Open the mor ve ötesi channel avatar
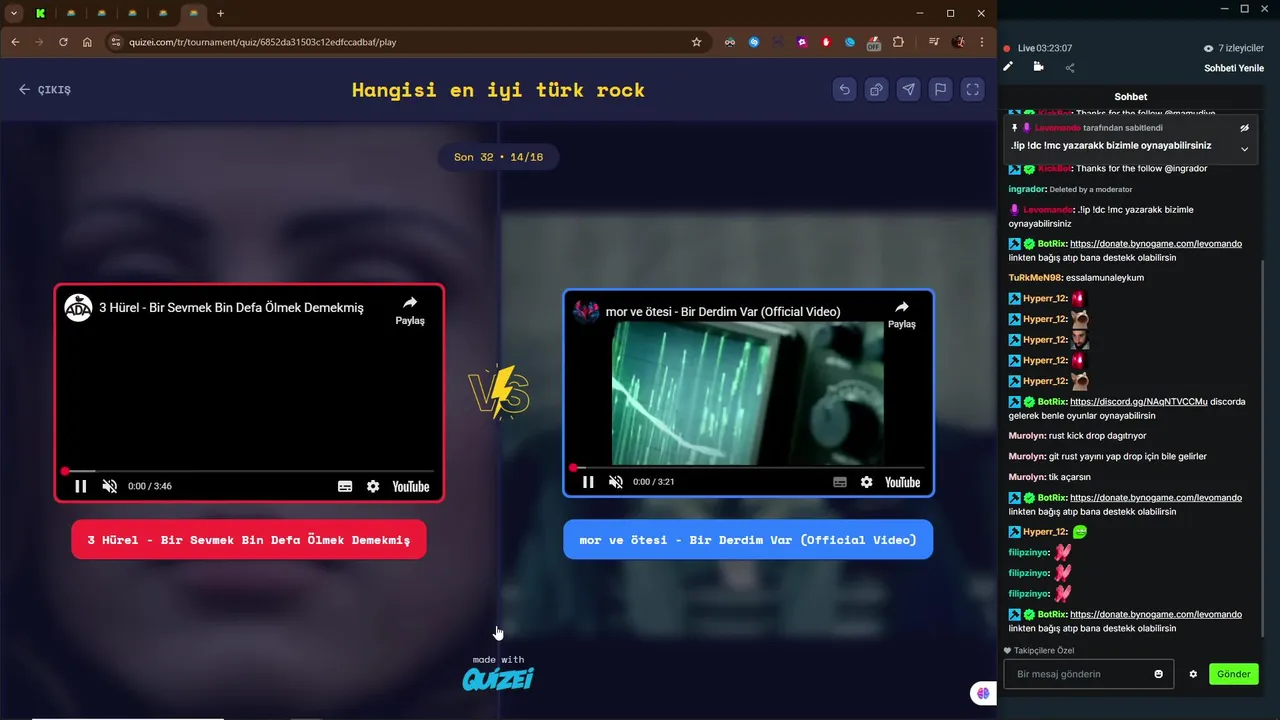Viewport: 1280px width, 720px height. [x=586, y=311]
